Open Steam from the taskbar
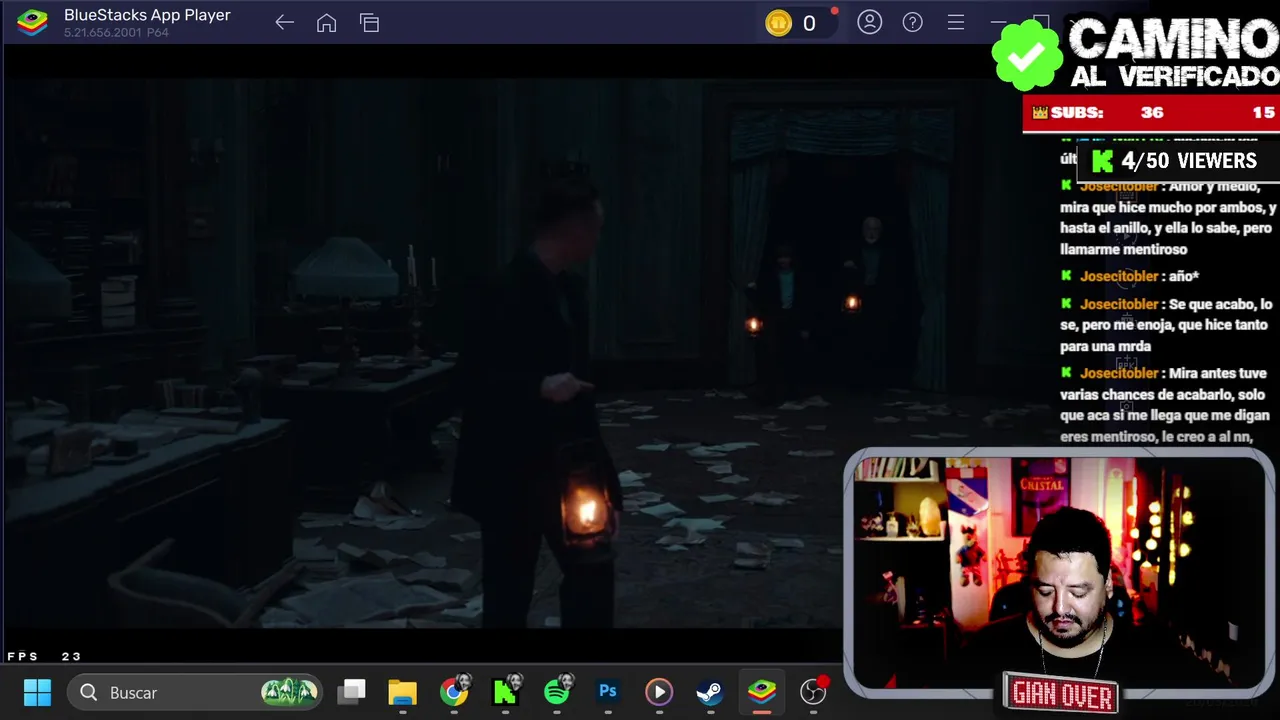The image size is (1280, 720). coord(710,691)
